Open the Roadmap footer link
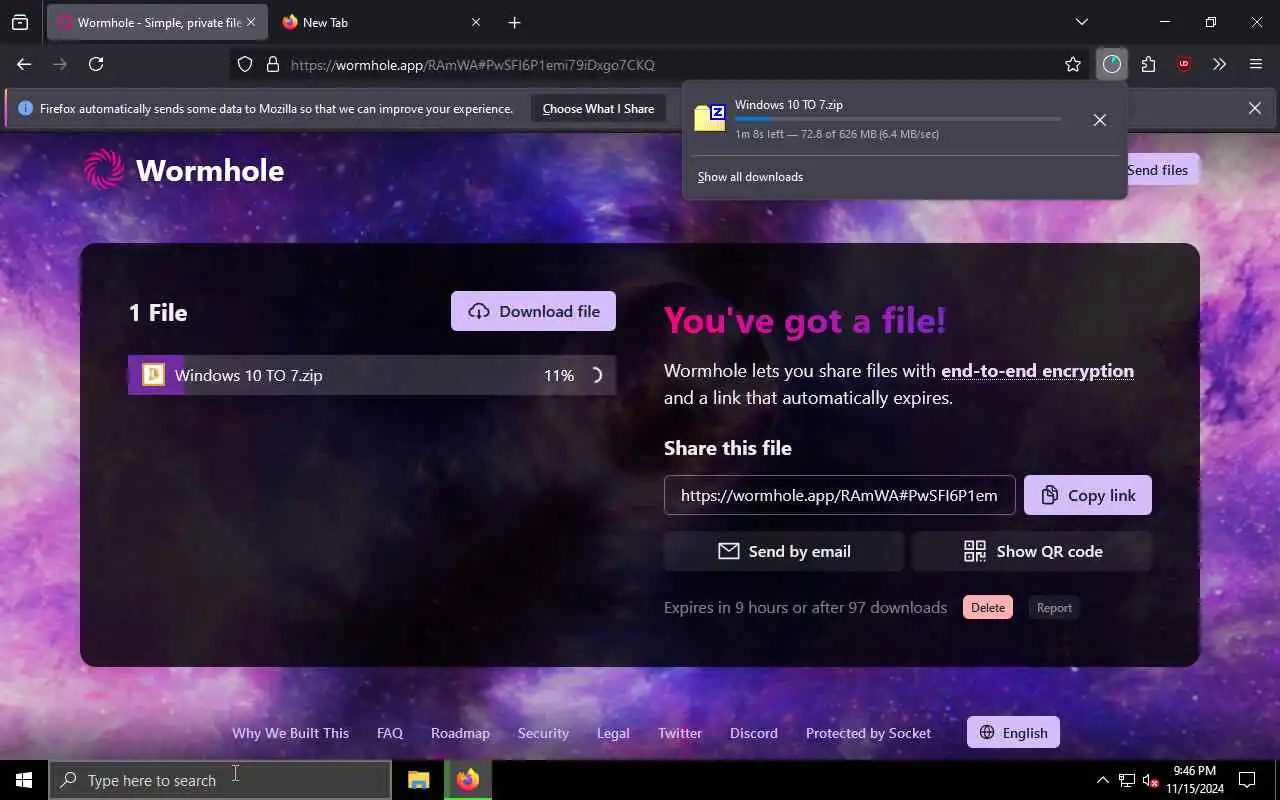Viewport: 1280px width, 800px height. 460,733
